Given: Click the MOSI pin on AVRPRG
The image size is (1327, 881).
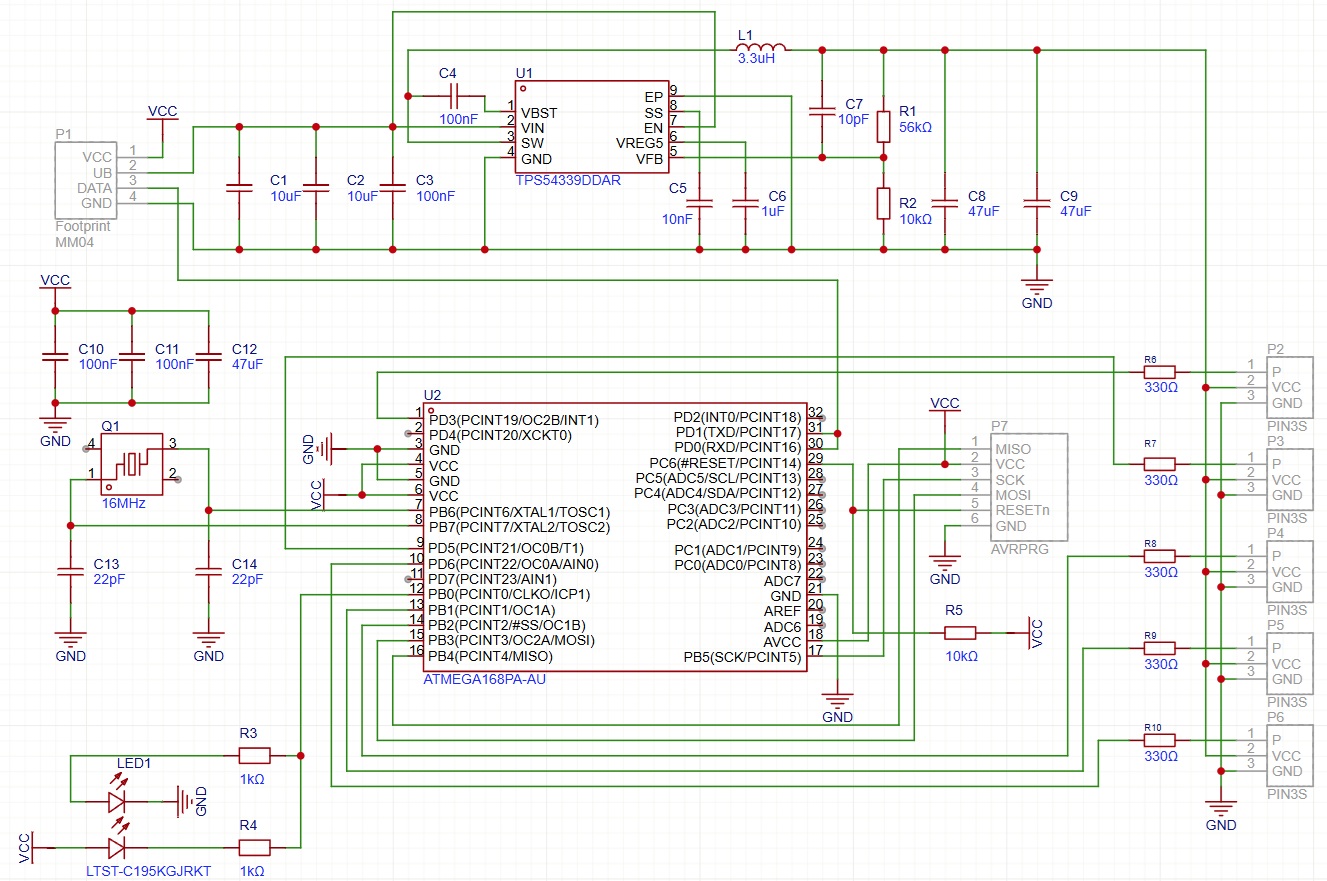Looking at the screenshot, I should coord(1012,495).
